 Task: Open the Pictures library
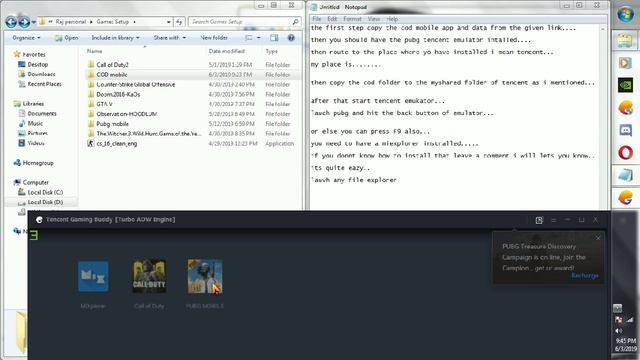click(38, 133)
